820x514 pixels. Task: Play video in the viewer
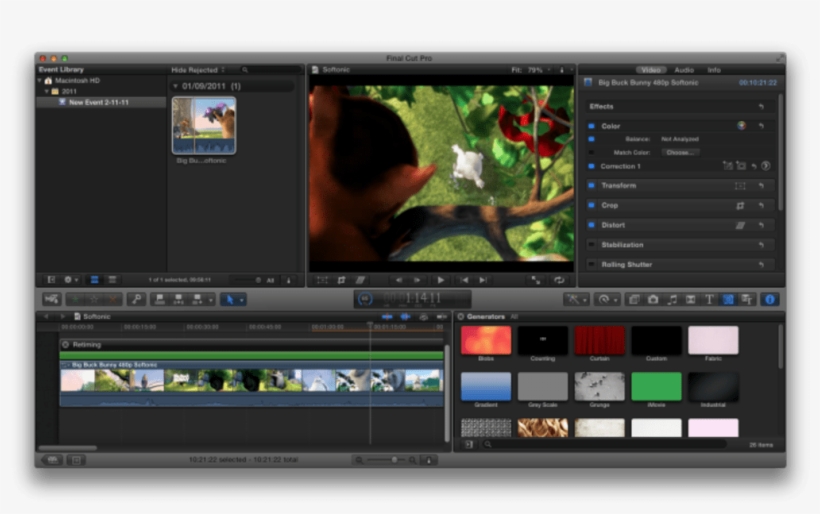point(440,280)
